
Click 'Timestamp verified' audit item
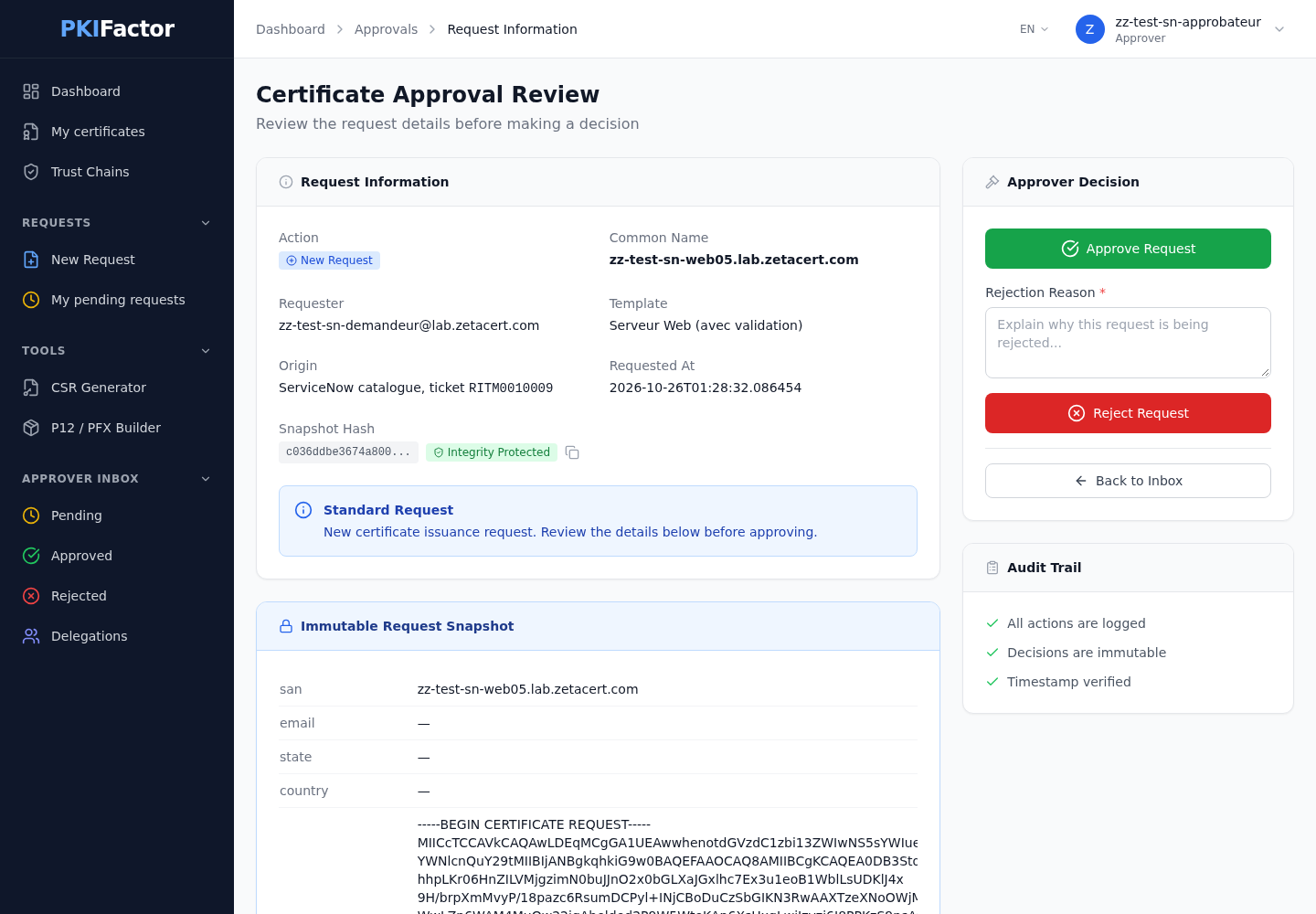[x=1068, y=682]
